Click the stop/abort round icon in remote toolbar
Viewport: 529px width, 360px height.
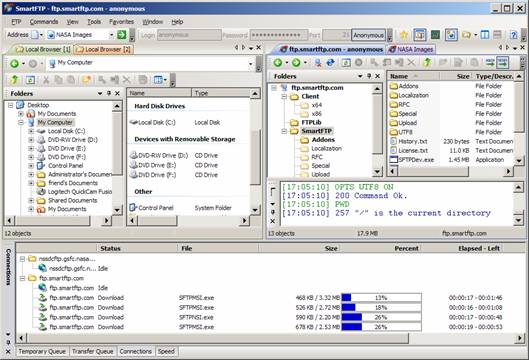(x=359, y=62)
